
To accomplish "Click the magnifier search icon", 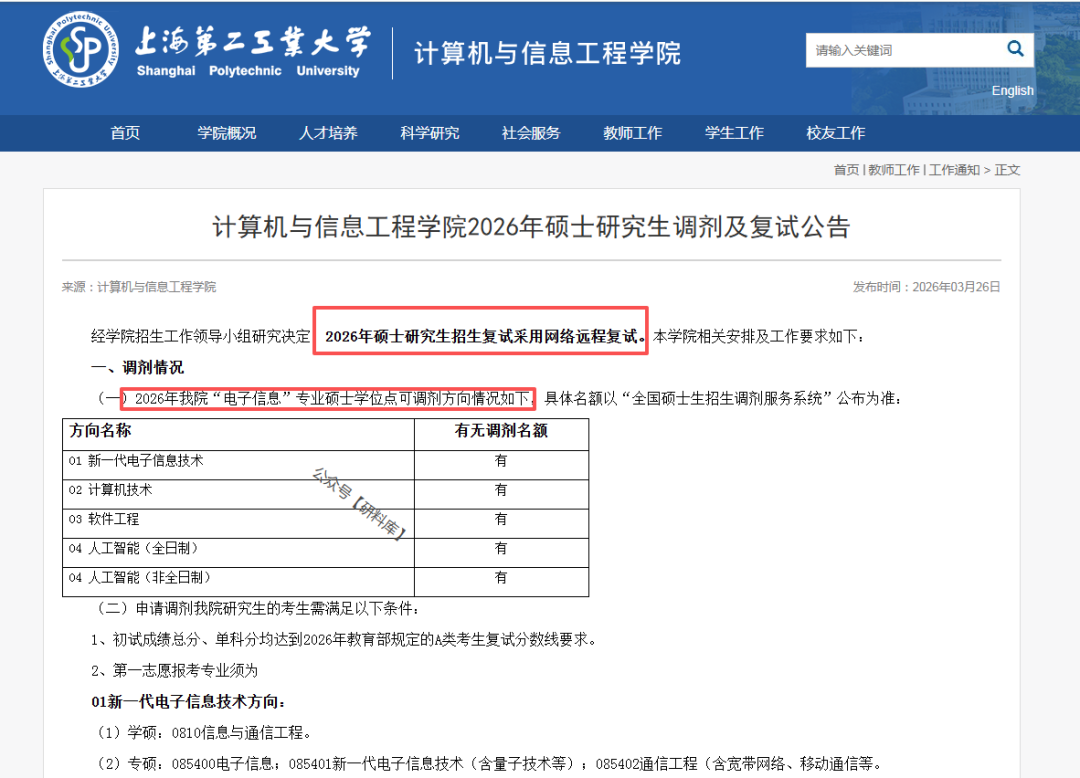I will click(1015, 49).
